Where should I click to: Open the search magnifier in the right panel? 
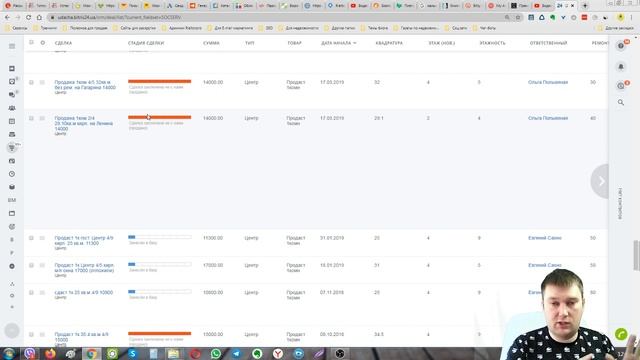coord(621,102)
